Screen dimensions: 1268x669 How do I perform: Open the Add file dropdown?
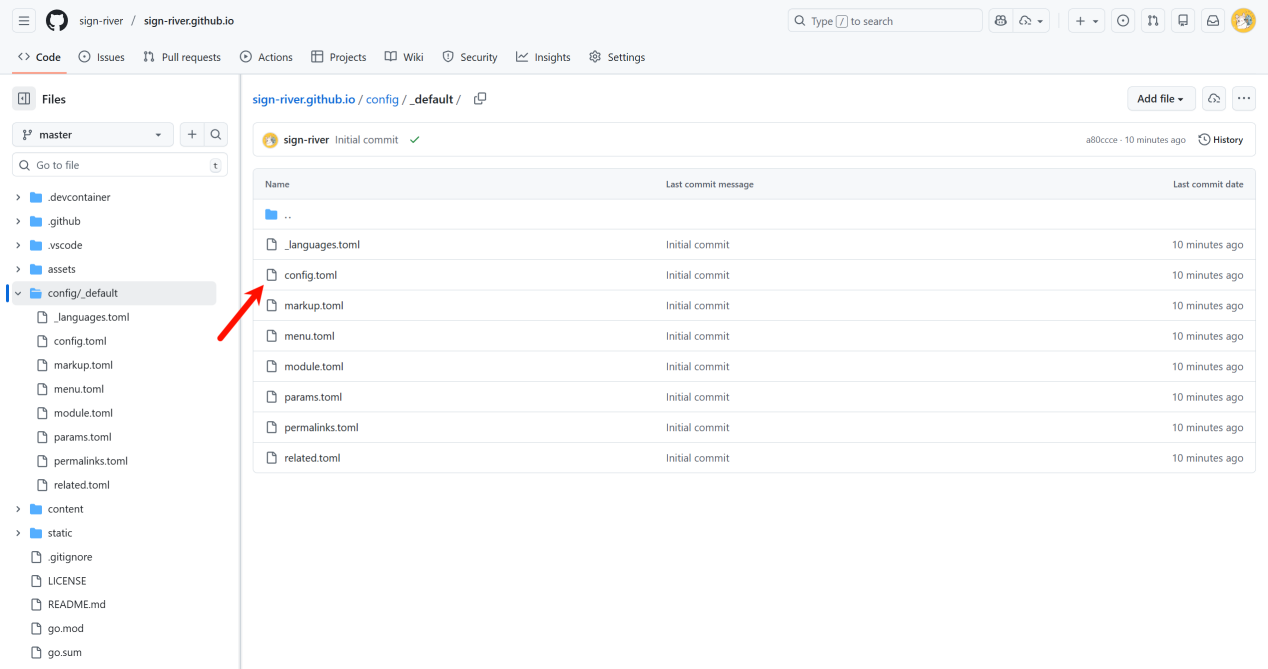coord(1161,99)
